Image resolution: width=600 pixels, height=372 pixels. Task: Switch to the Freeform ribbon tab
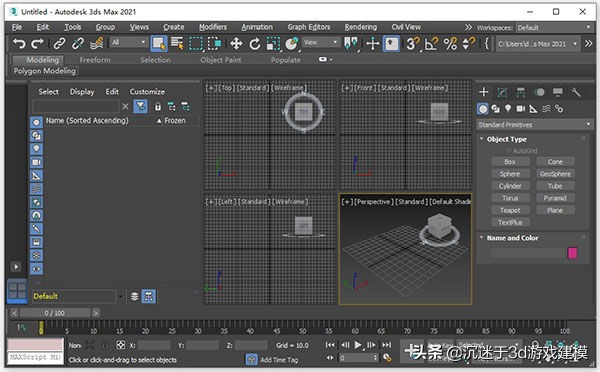pyautogui.click(x=95, y=60)
